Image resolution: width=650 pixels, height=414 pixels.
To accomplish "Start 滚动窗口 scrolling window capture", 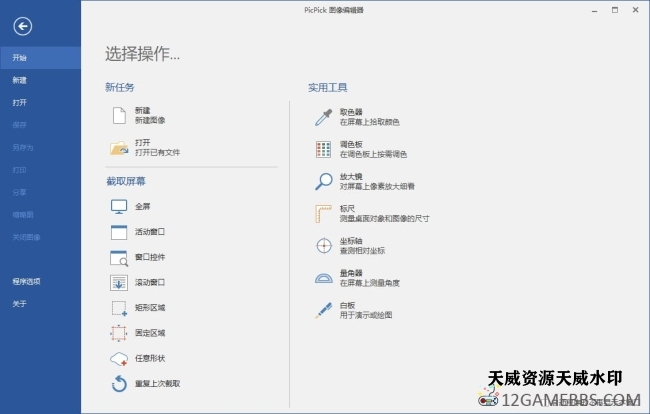I will click(118, 282).
